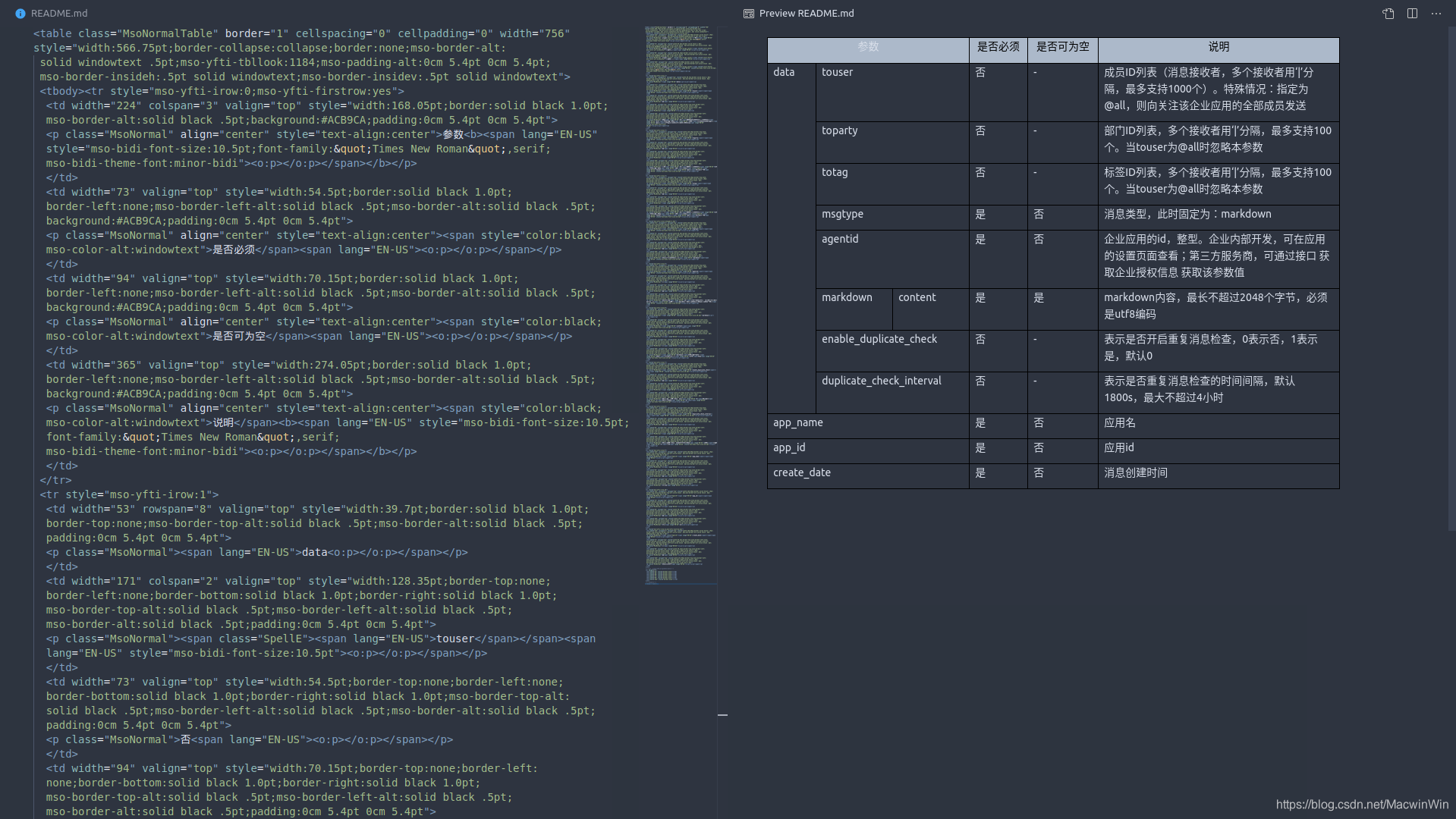Place cursor on the '<tr style="mso-yfti-irow:1">' line

[129, 494]
